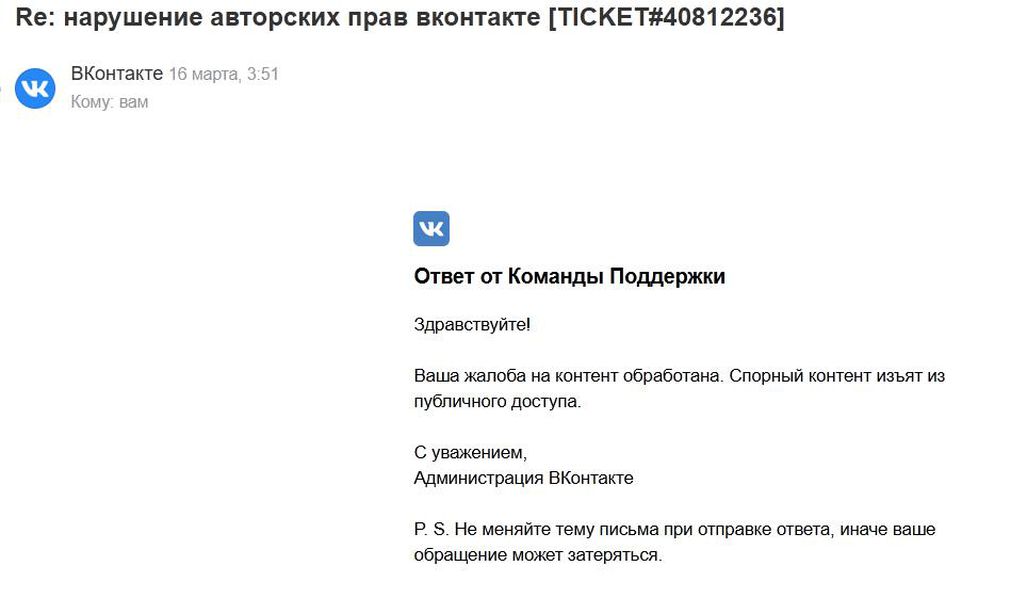Click the word вам in the recipient field
This screenshot has height=598, width=1027.
pos(134,102)
